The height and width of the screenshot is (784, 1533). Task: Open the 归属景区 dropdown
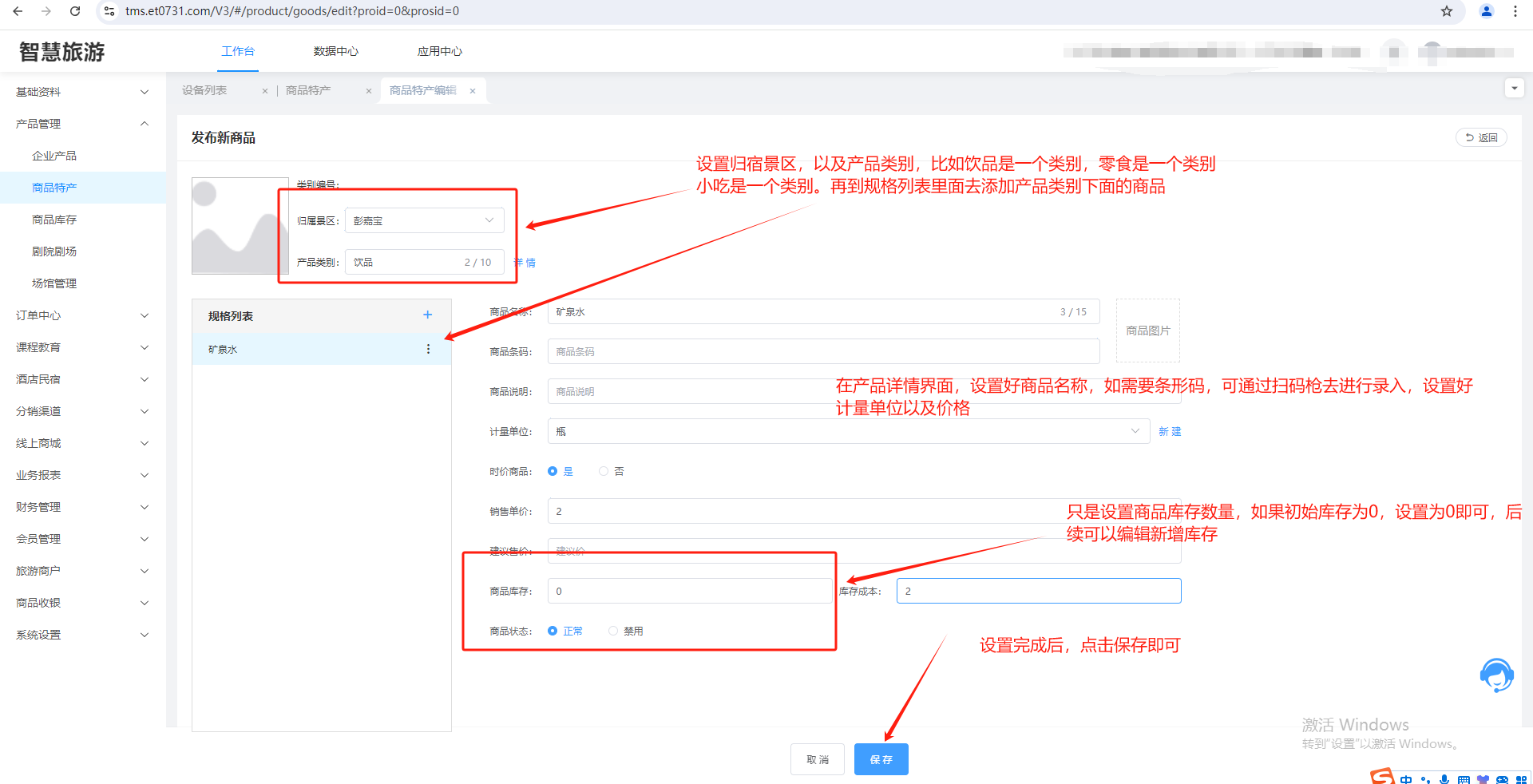tap(424, 220)
